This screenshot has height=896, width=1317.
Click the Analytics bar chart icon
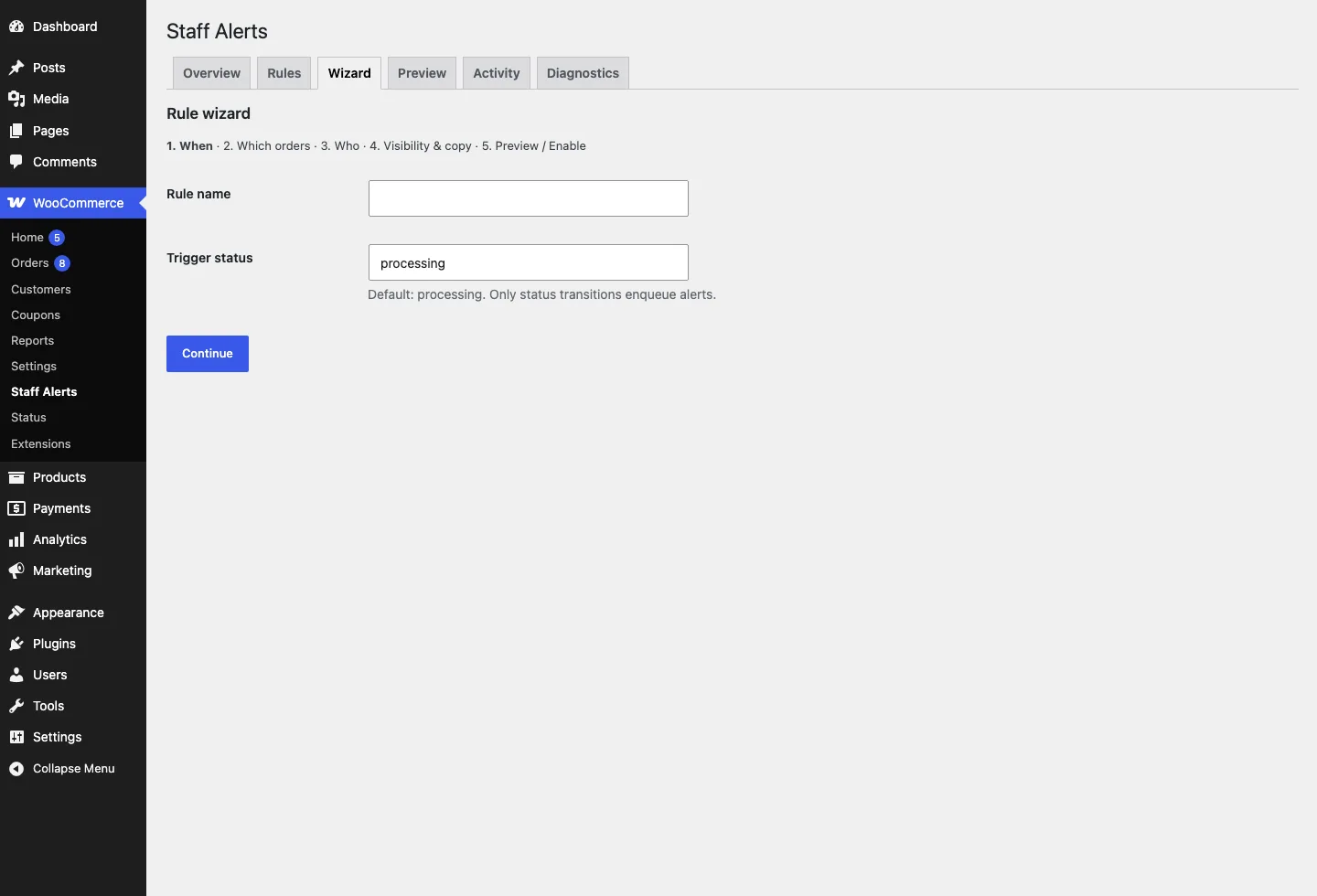point(16,539)
